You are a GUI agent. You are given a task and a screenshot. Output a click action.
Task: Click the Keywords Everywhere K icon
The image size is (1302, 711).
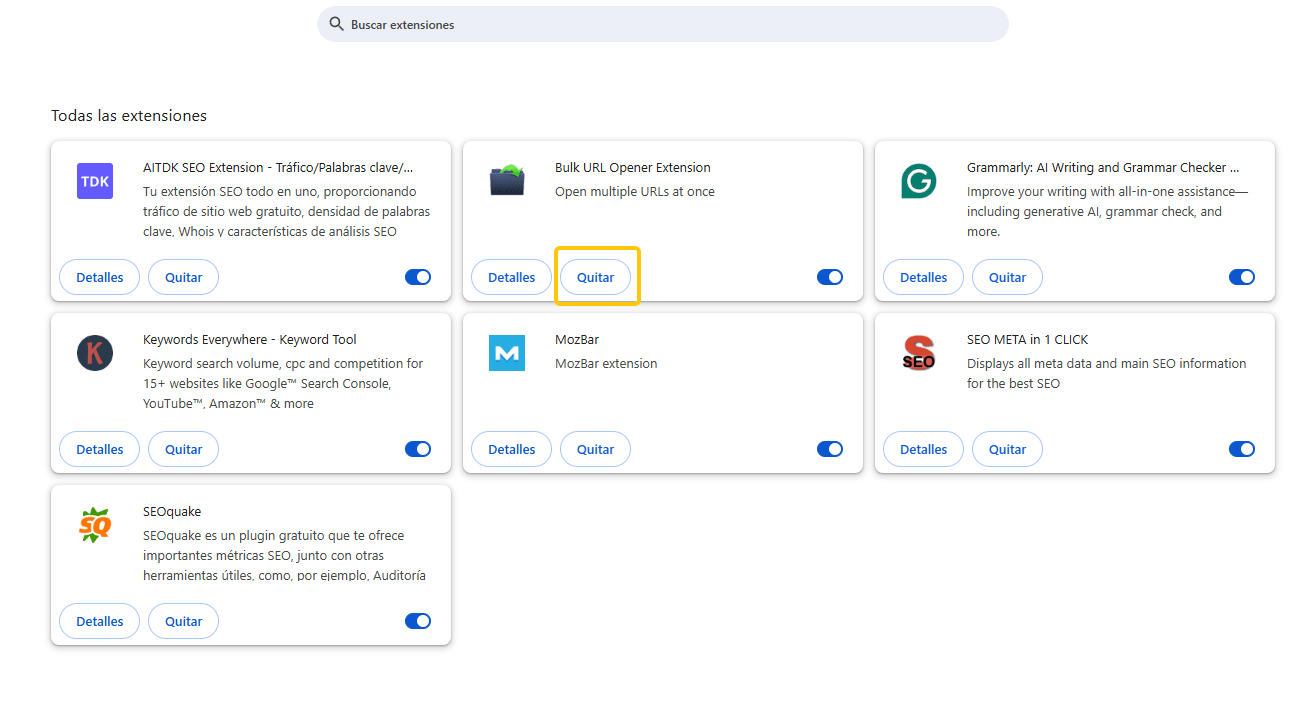95,353
